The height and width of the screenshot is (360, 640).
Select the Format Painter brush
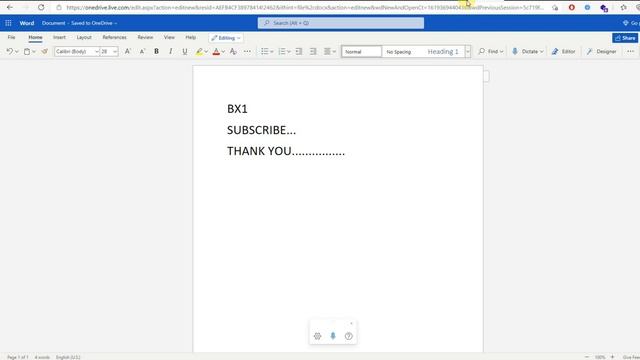point(44,51)
